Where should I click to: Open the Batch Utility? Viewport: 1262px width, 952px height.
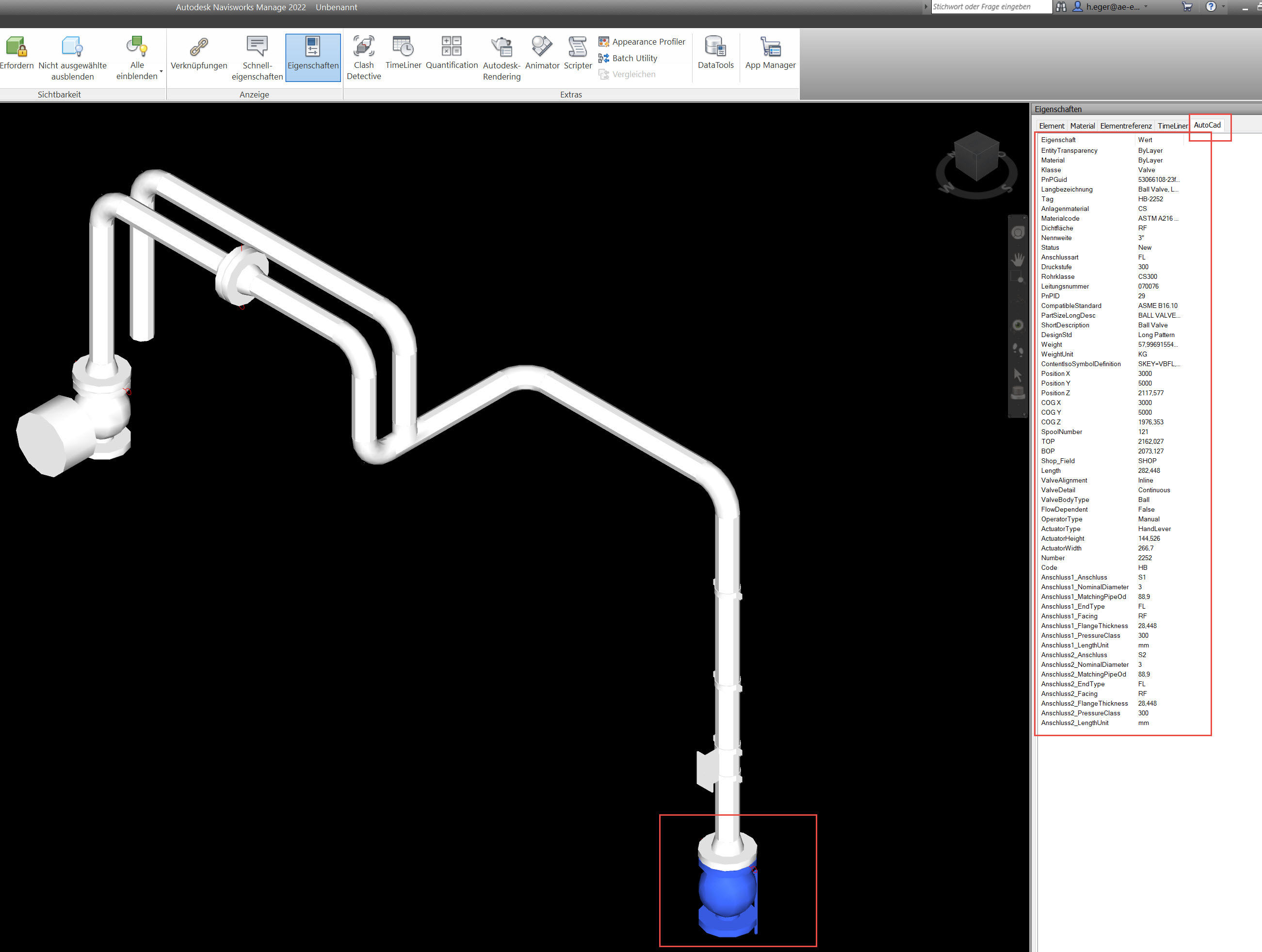628,58
